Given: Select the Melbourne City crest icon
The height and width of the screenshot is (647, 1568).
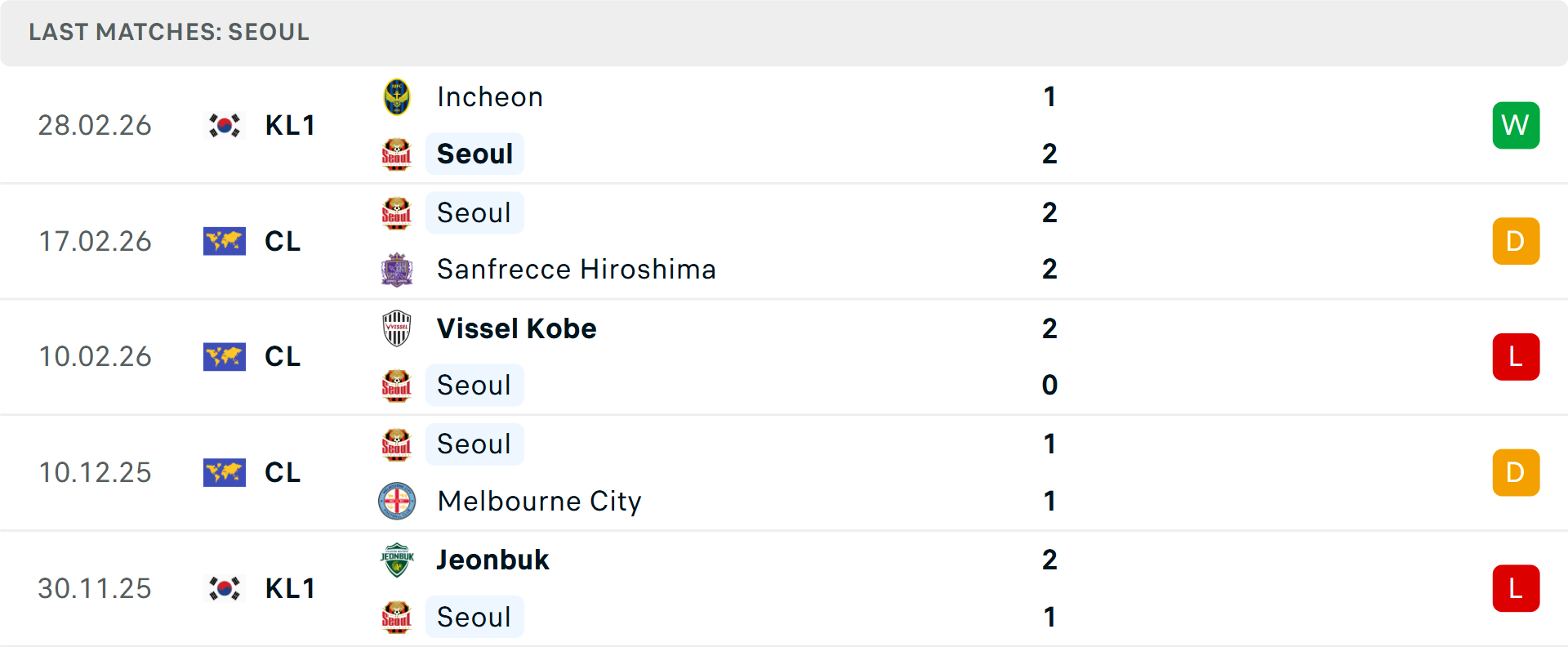Looking at the screenshot, I should [397, 501].
